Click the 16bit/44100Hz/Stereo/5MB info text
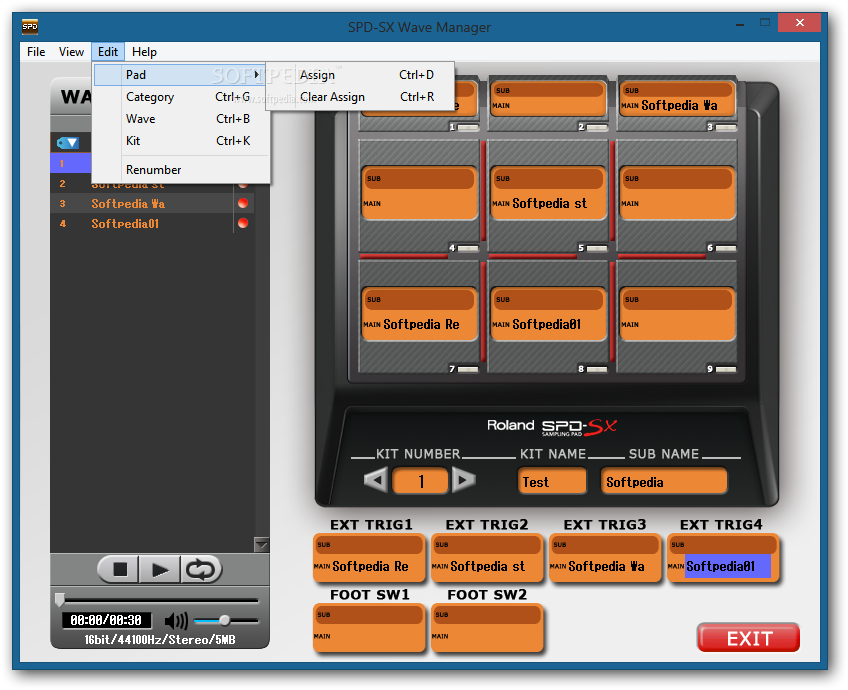The width and height of the screenshot is (848, 690). [x=160, y=640]
